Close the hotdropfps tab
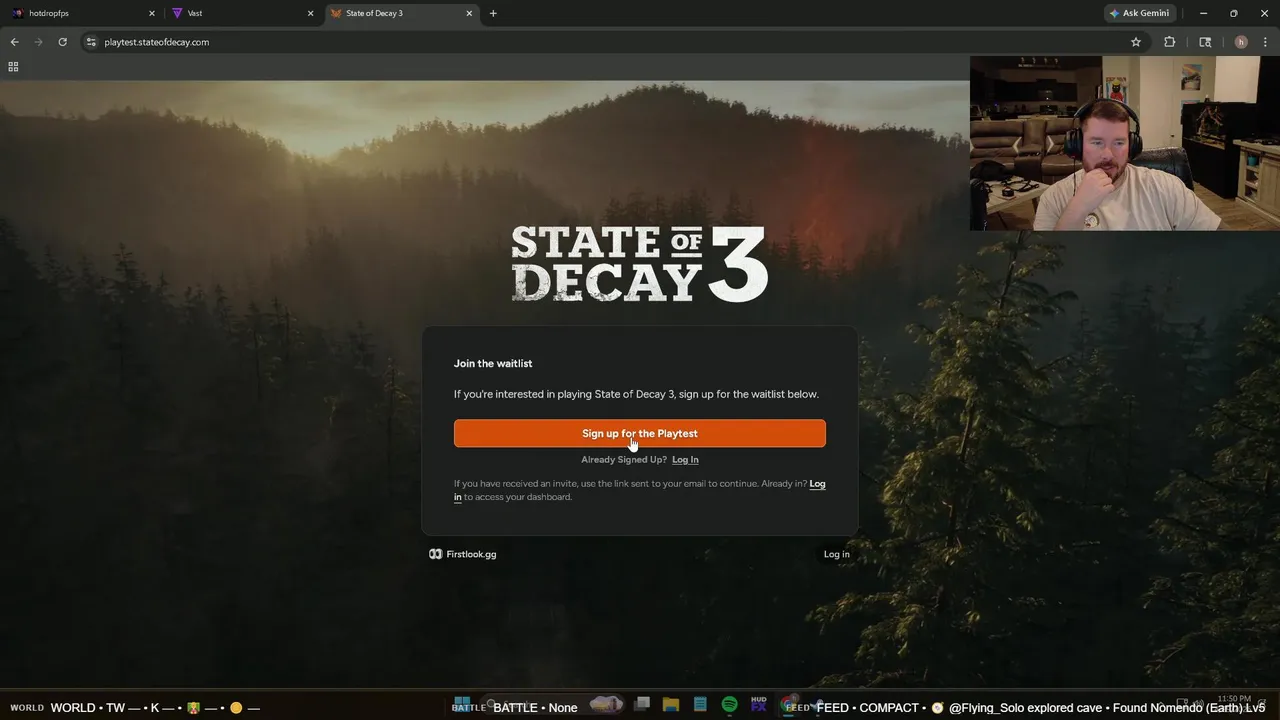The height and width of the screenshot is (720, 1280). [152, 13]
